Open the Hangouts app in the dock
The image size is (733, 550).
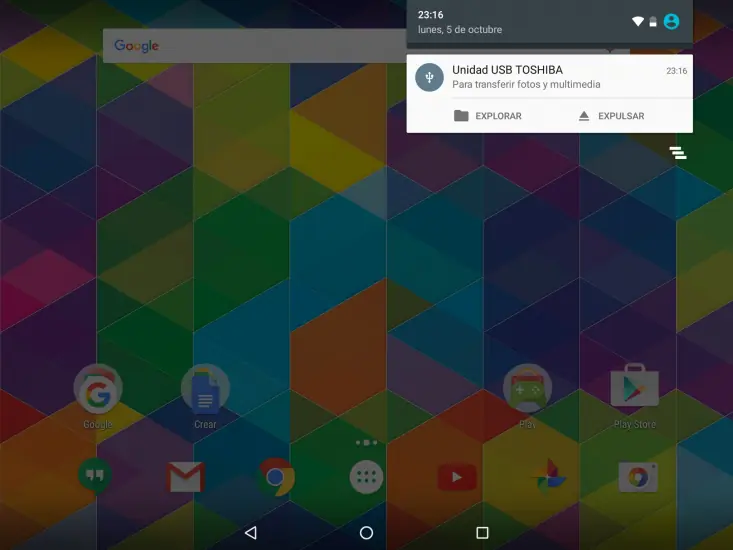pyautogui.click(x=94, y=477)
